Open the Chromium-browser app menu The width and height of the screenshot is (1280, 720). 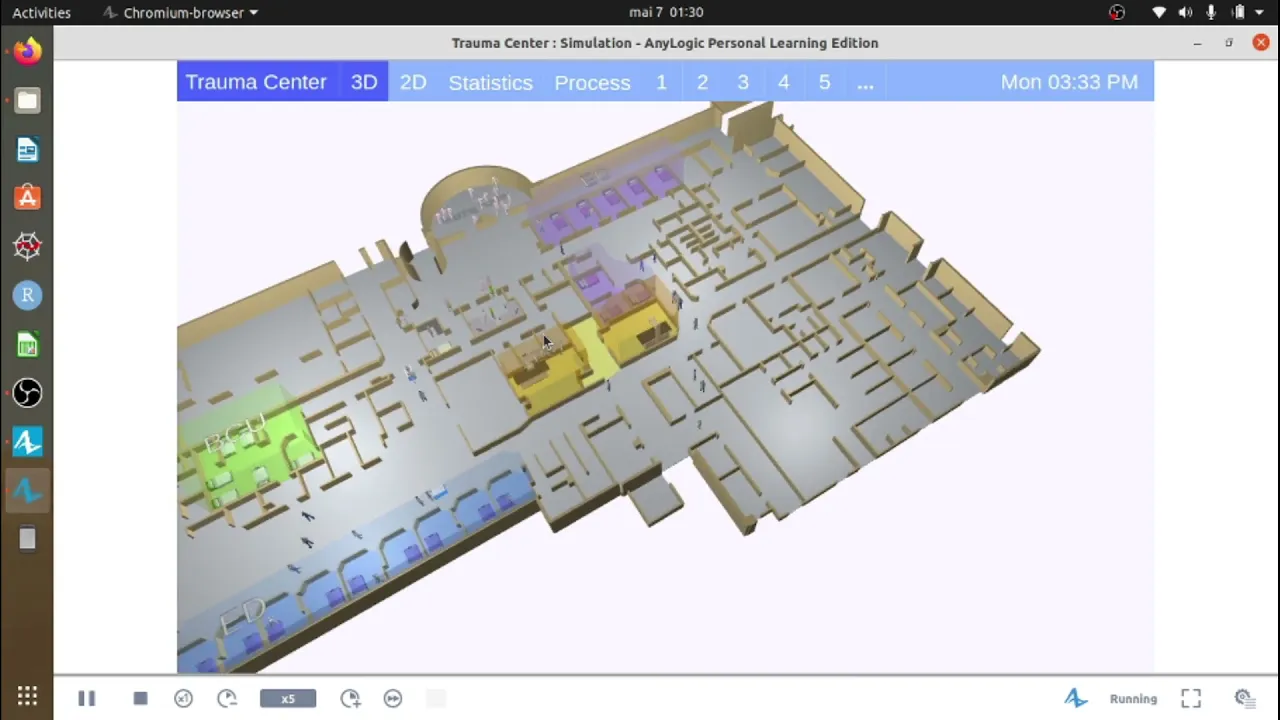181,12
